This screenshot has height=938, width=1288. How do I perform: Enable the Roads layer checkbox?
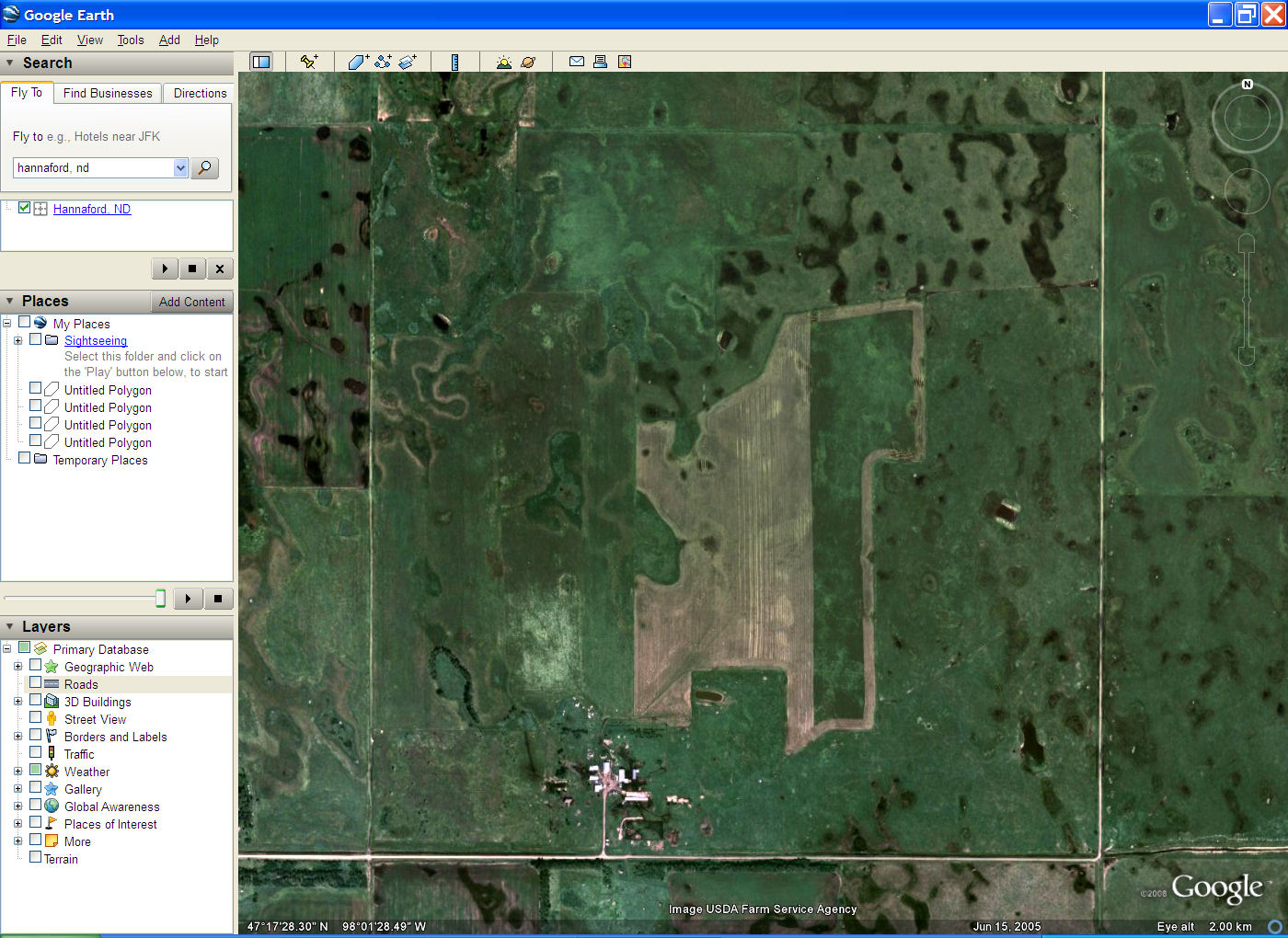tap(35, 683)
